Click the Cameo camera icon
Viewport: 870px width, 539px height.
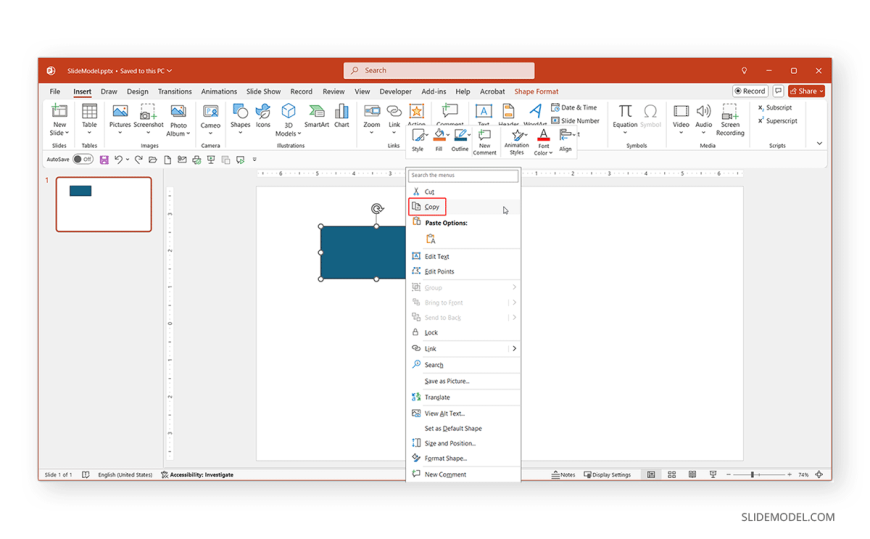pos(210,111)
